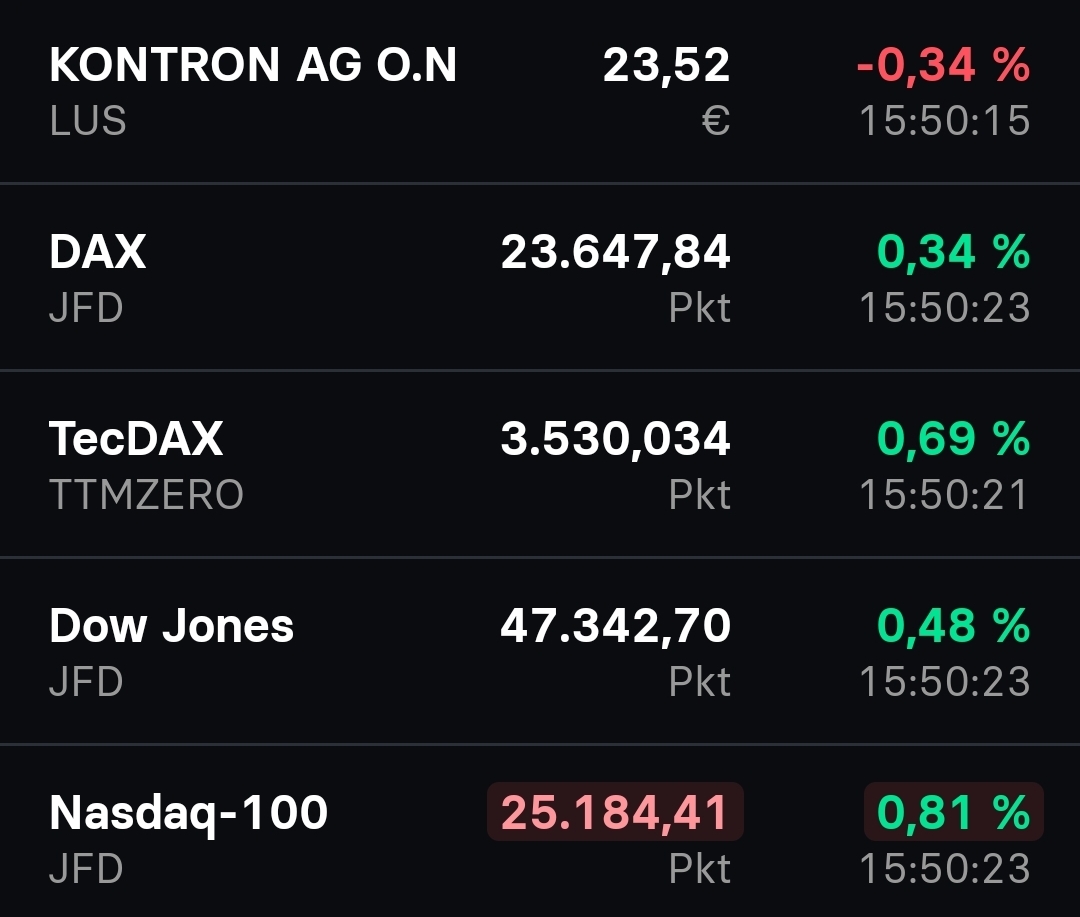Click KONTRON's -0,34 % change value
The width and height of the screenshot is (1080, 917).
pos(943,66)
